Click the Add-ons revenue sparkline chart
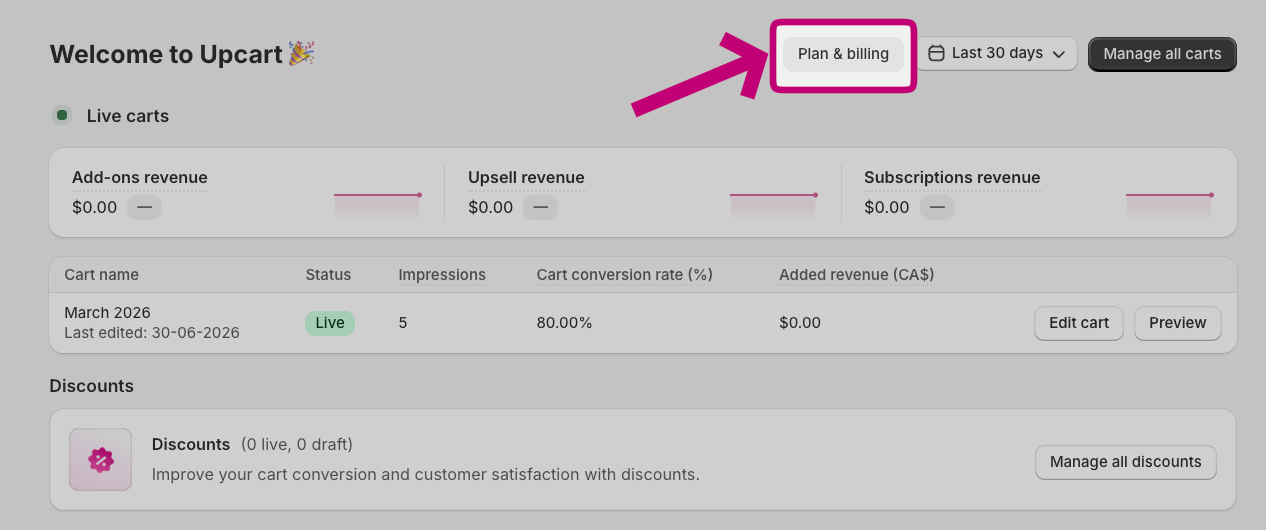1266x530 pixels. pyautogui.click(x=378, y=204)
